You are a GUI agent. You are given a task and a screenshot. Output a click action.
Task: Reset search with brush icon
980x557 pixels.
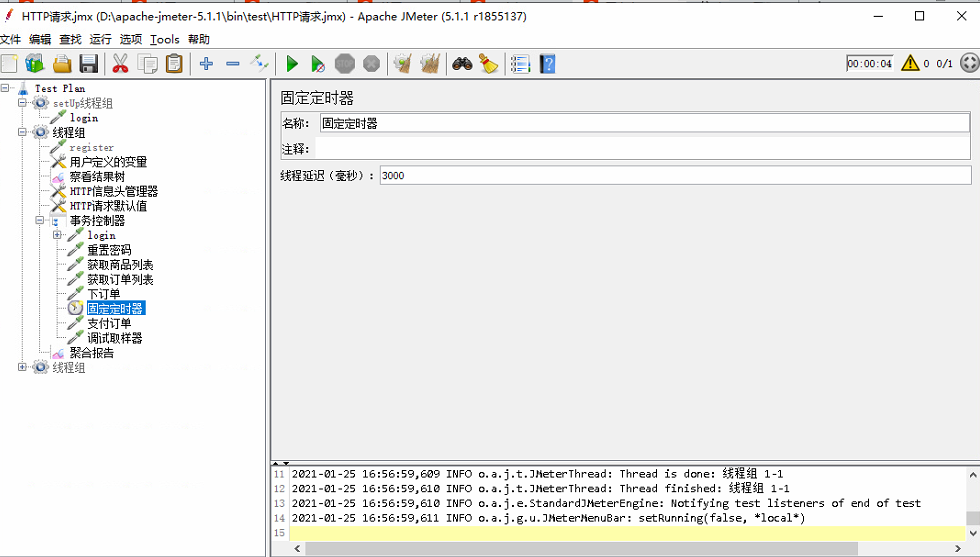[x=489, y=64]
